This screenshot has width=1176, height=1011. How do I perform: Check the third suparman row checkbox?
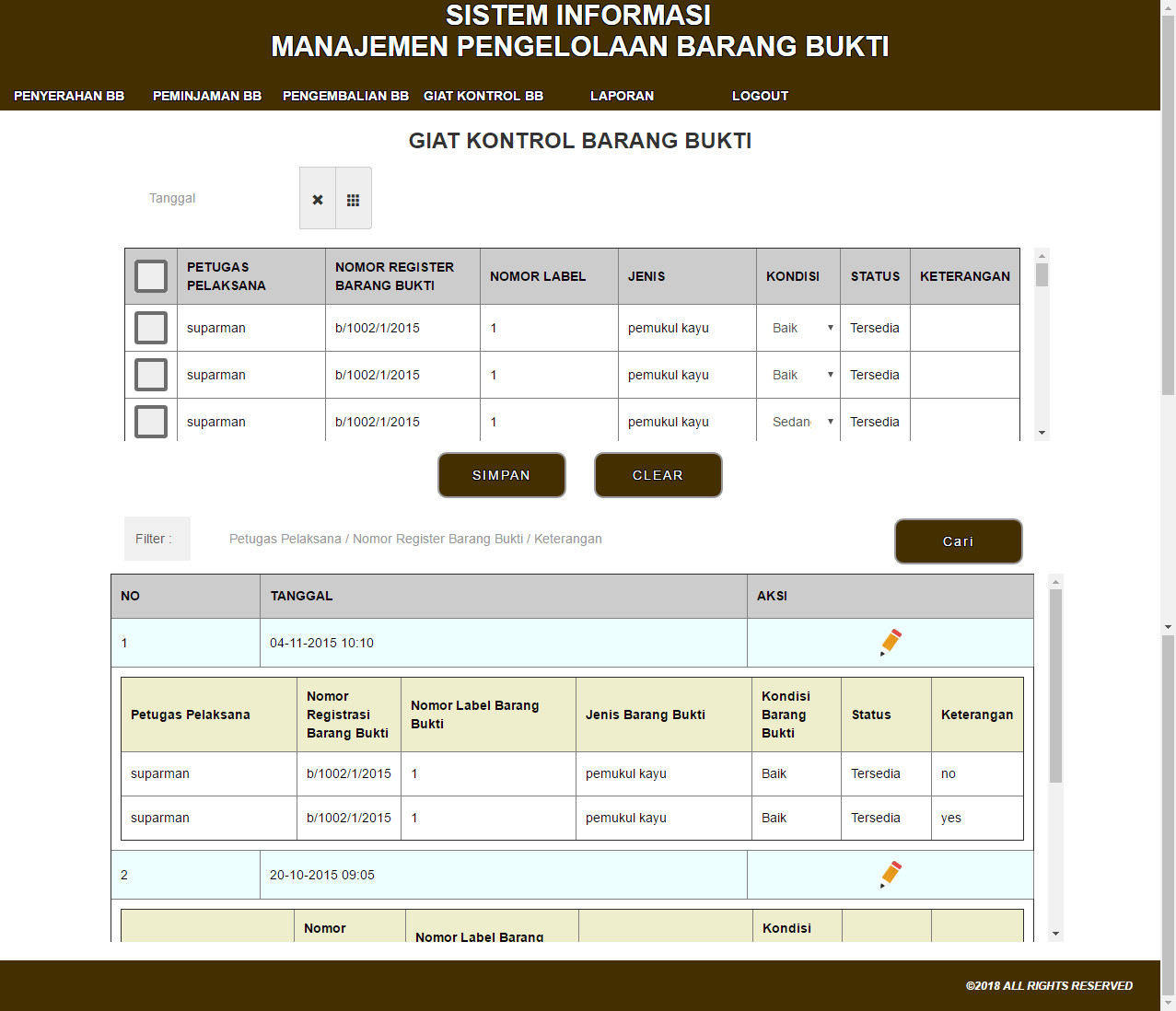tap(151, 422)
